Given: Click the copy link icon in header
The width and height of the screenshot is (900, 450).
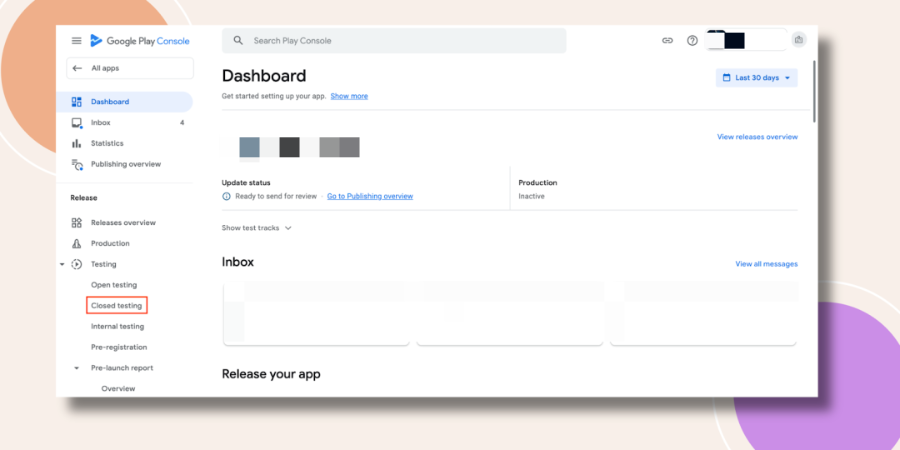Looking at the screenshot, I should [667, 41].
